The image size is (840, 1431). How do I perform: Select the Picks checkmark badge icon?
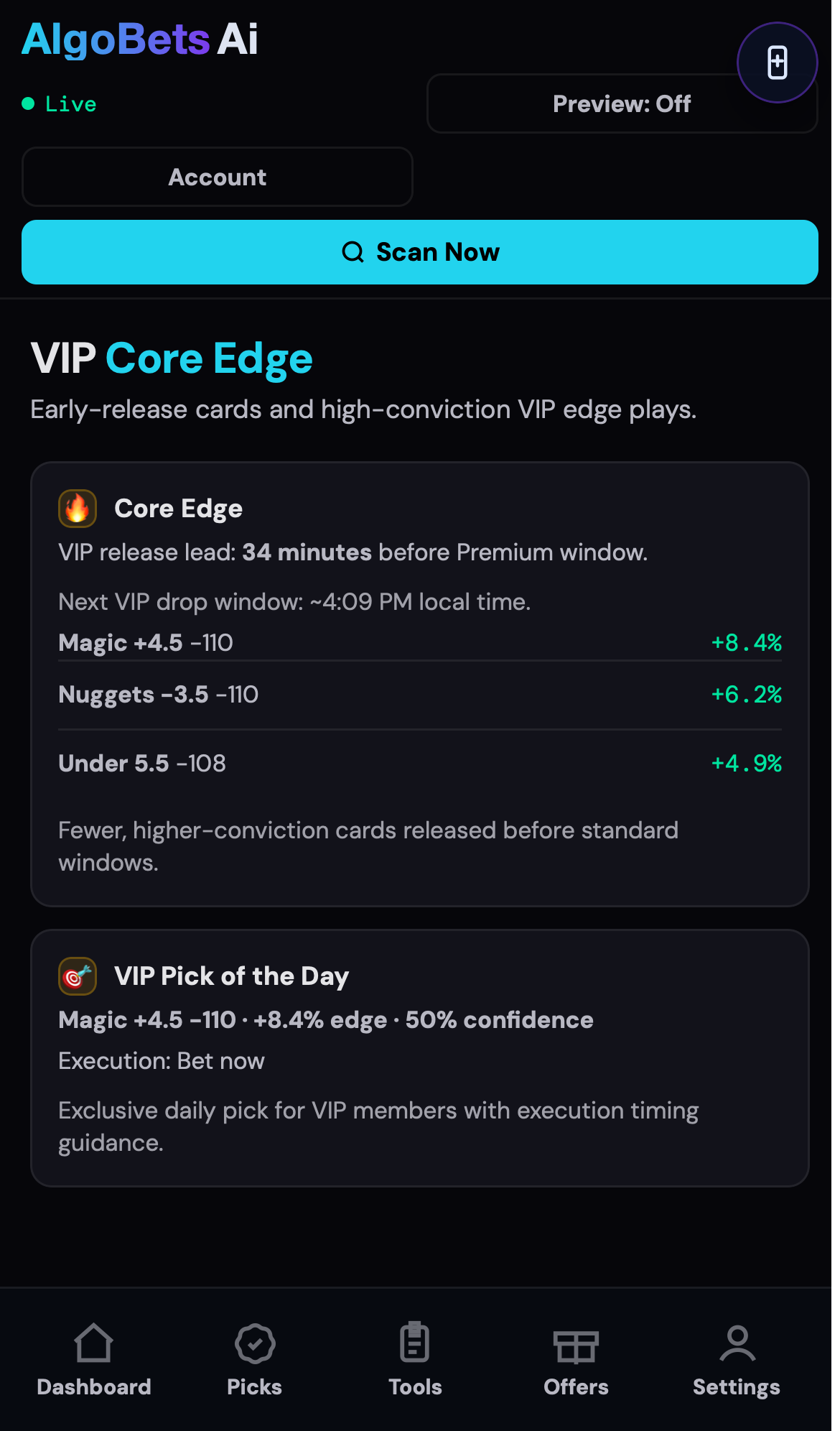pyautogui.click(x=254, y=1347)
